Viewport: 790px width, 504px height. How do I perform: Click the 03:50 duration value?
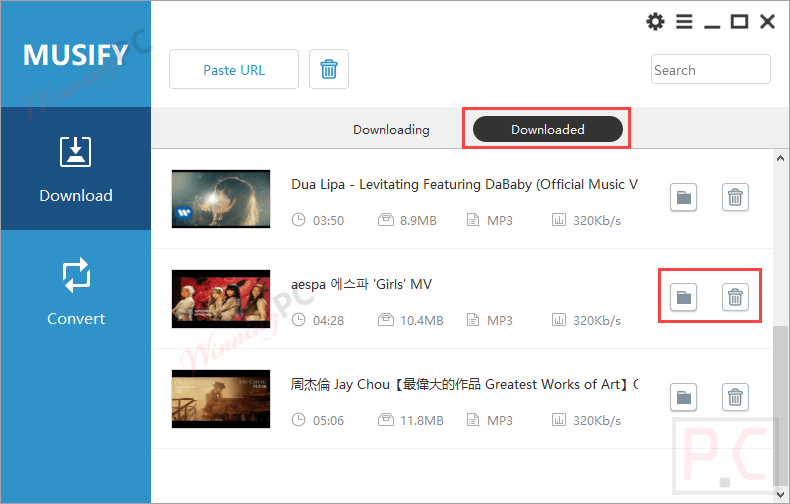(328, 220)
